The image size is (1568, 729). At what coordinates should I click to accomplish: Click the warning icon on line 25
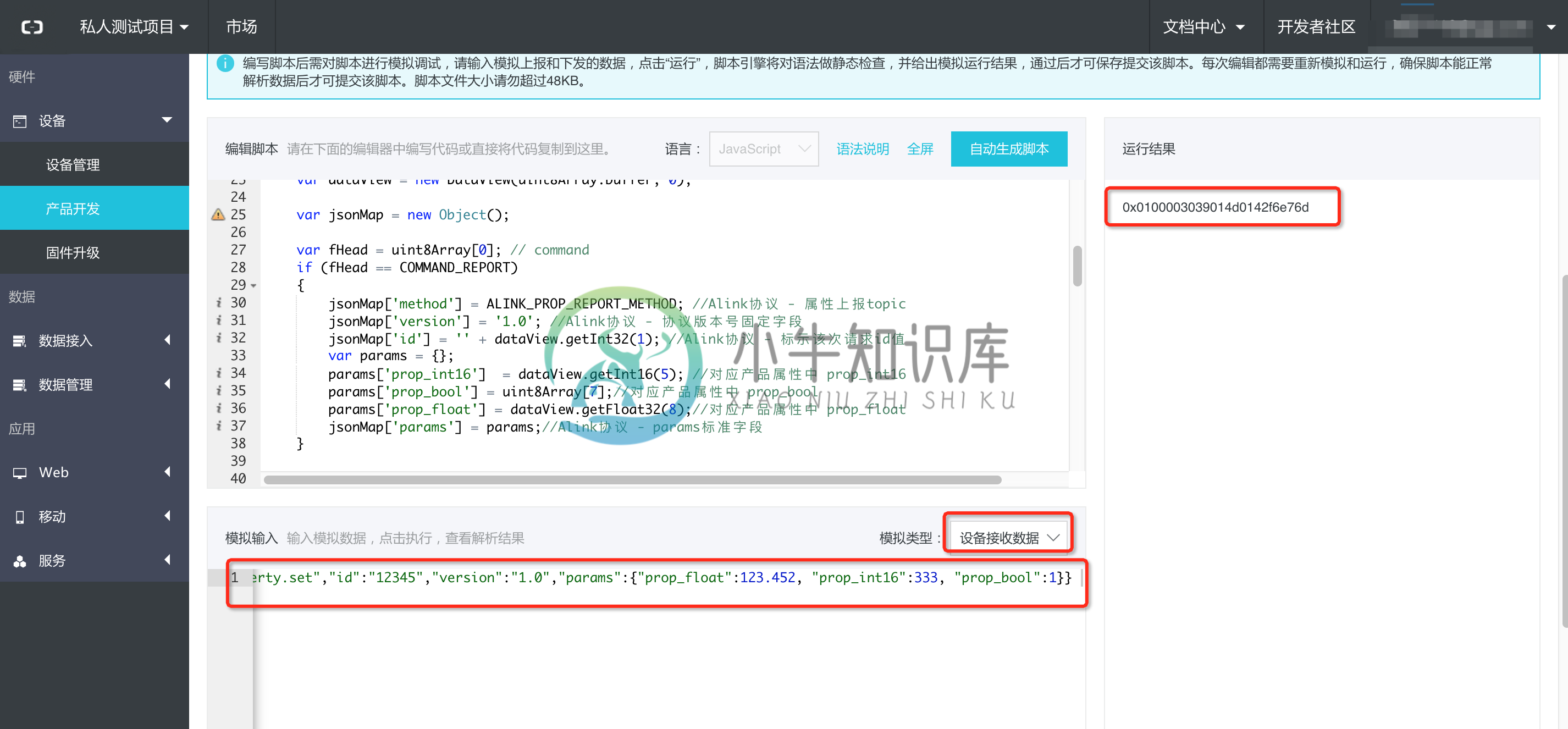click(218, 214)
